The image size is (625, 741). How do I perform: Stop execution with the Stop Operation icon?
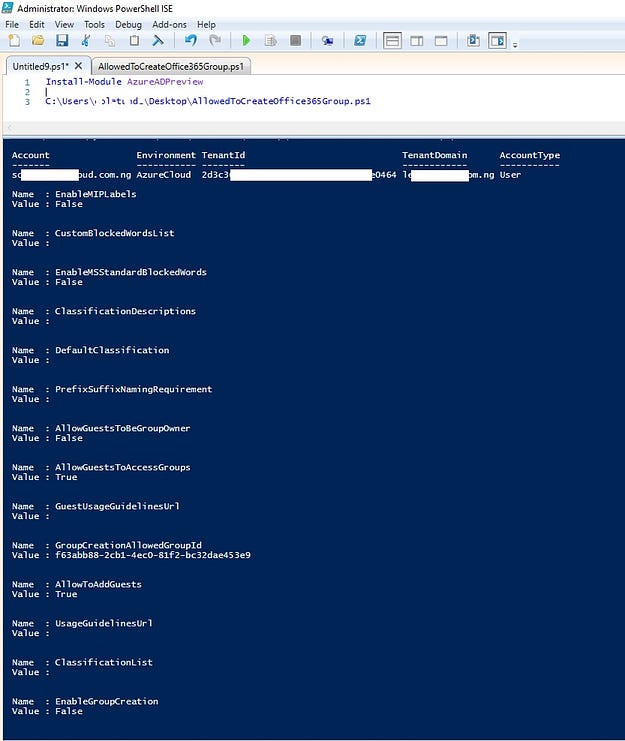(295, 41)
